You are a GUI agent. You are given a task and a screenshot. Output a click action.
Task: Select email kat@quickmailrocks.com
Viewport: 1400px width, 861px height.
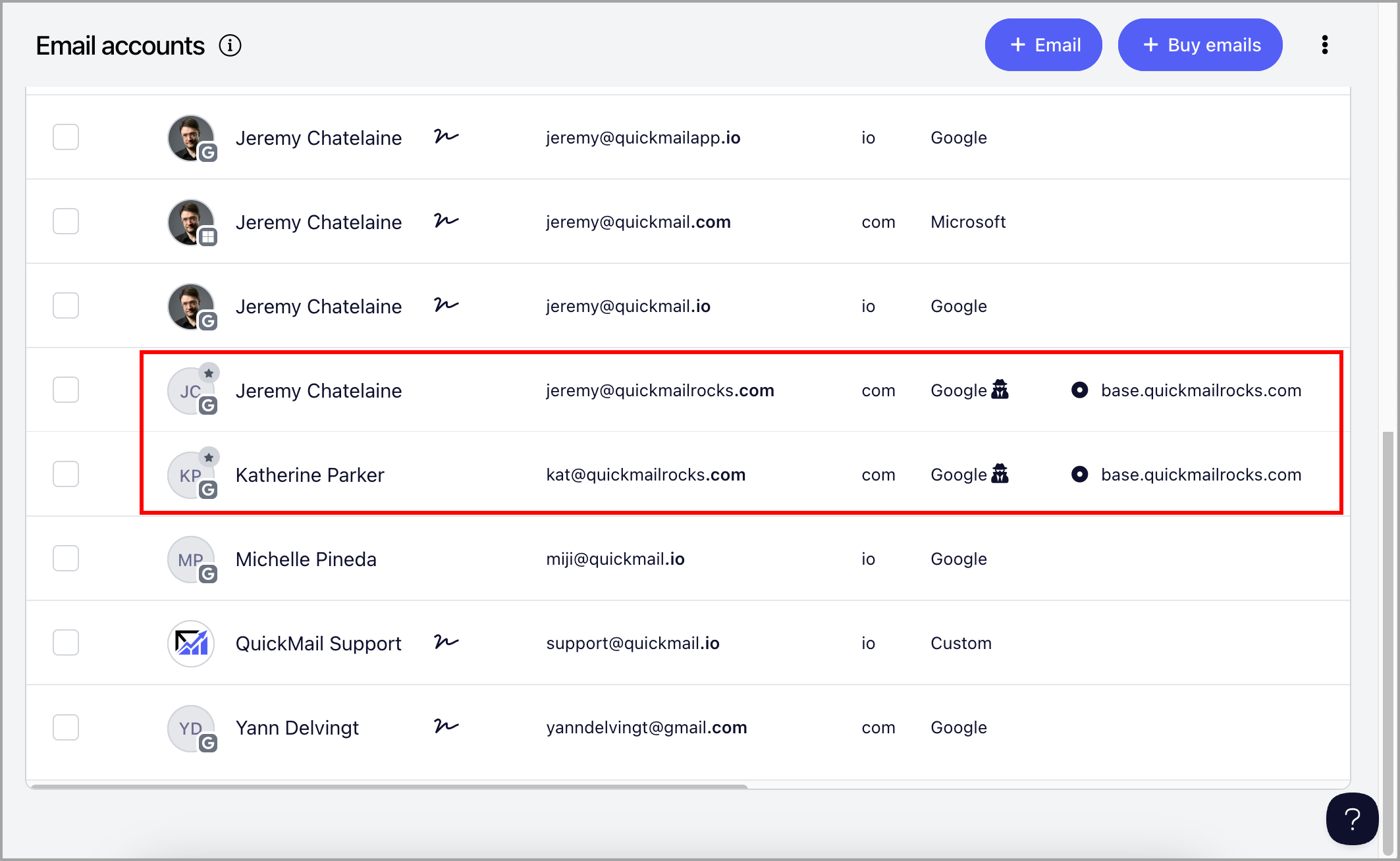point(645,475)
